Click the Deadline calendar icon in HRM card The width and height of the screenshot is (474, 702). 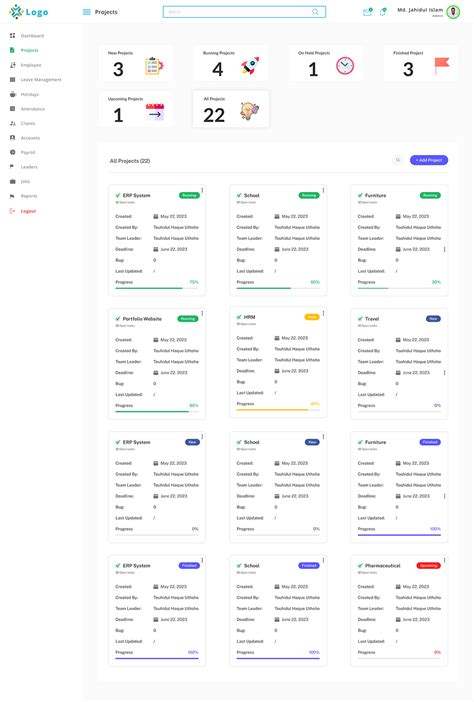277,371
